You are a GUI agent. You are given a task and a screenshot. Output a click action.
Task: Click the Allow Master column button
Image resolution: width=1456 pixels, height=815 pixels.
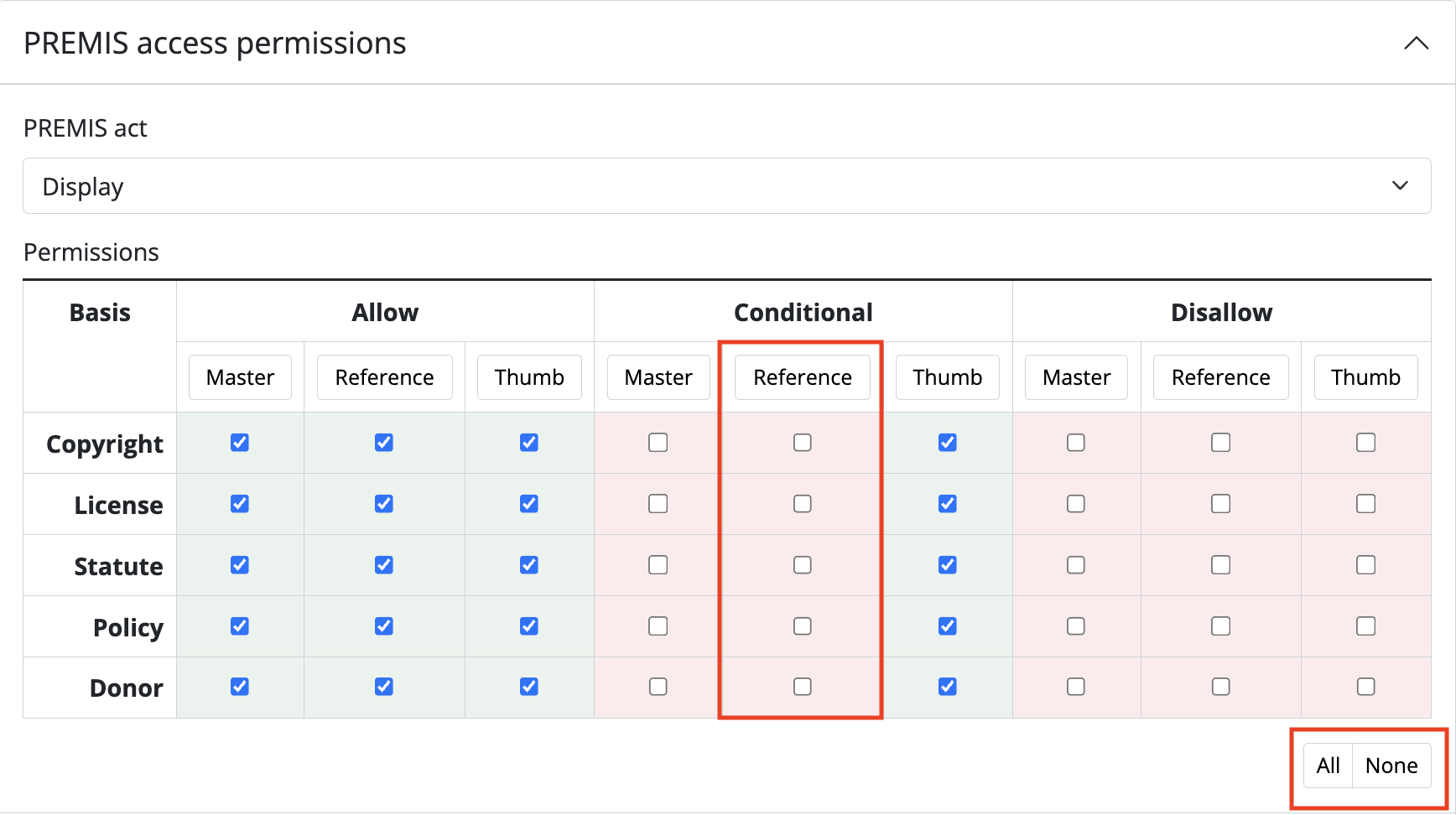click(x=240, y=377)
